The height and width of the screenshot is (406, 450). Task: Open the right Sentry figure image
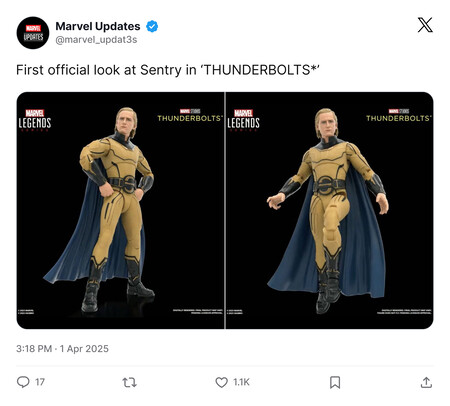(x=330, y=210)
